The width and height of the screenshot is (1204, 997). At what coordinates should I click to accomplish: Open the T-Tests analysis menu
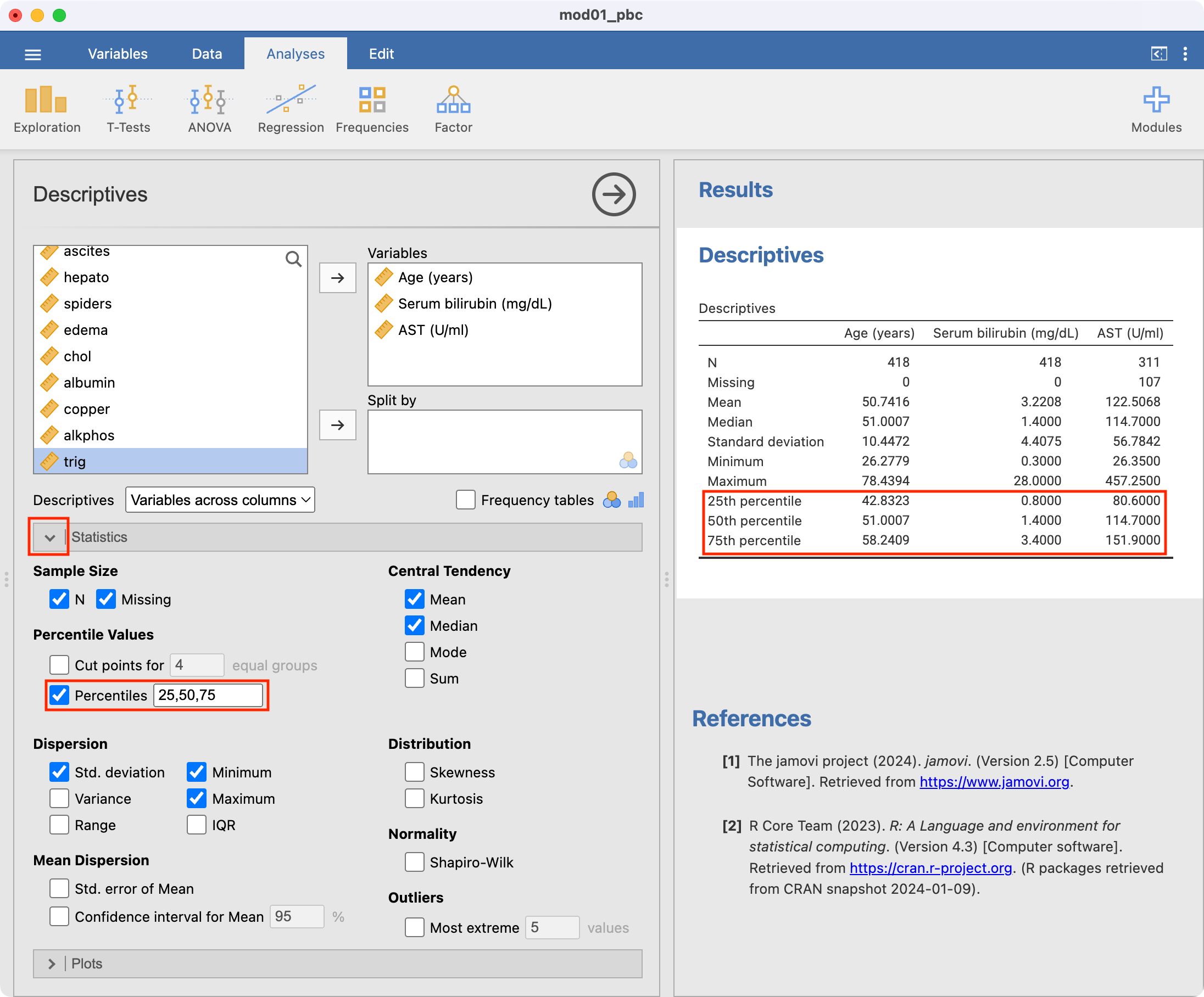coord(128,109)
